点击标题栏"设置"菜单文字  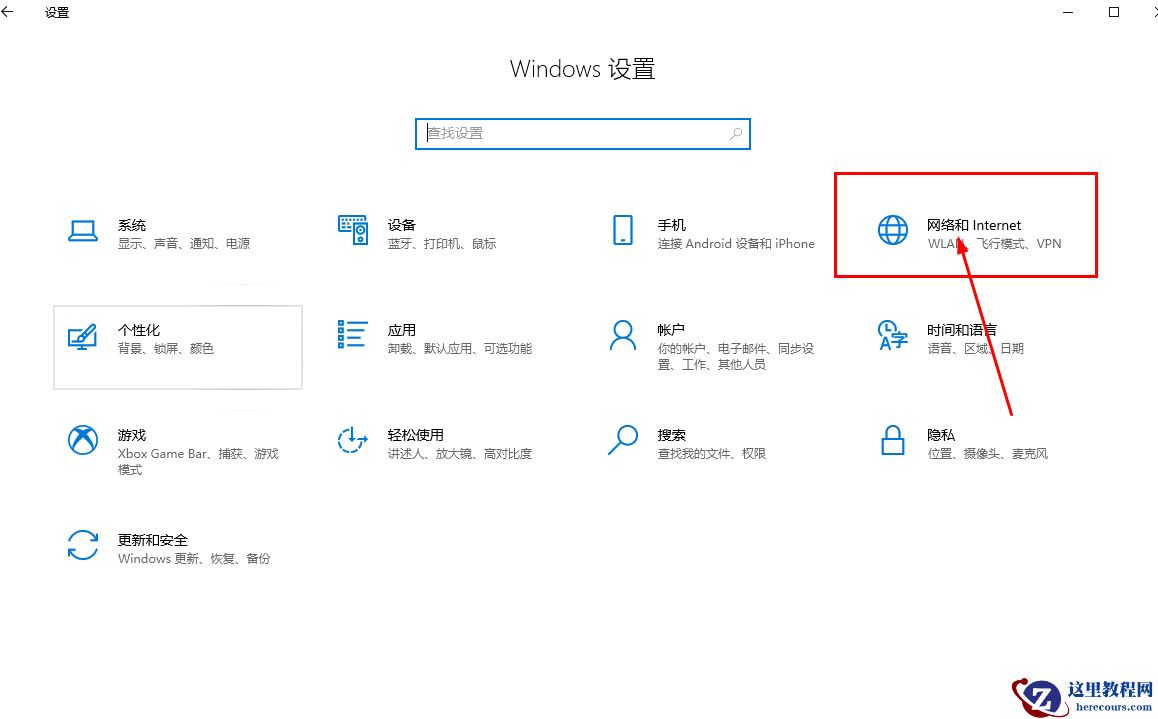click(56, 12)
